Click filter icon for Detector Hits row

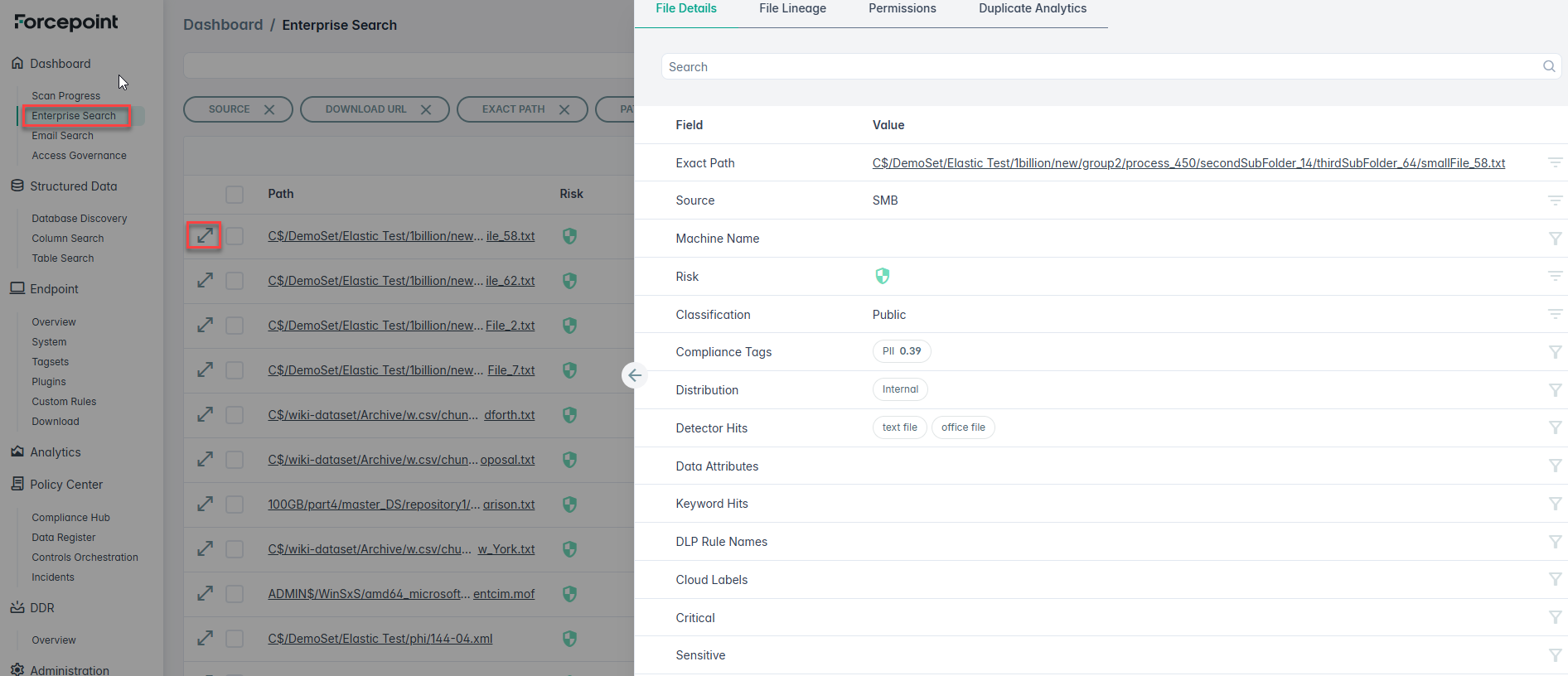coord(1555,427)
